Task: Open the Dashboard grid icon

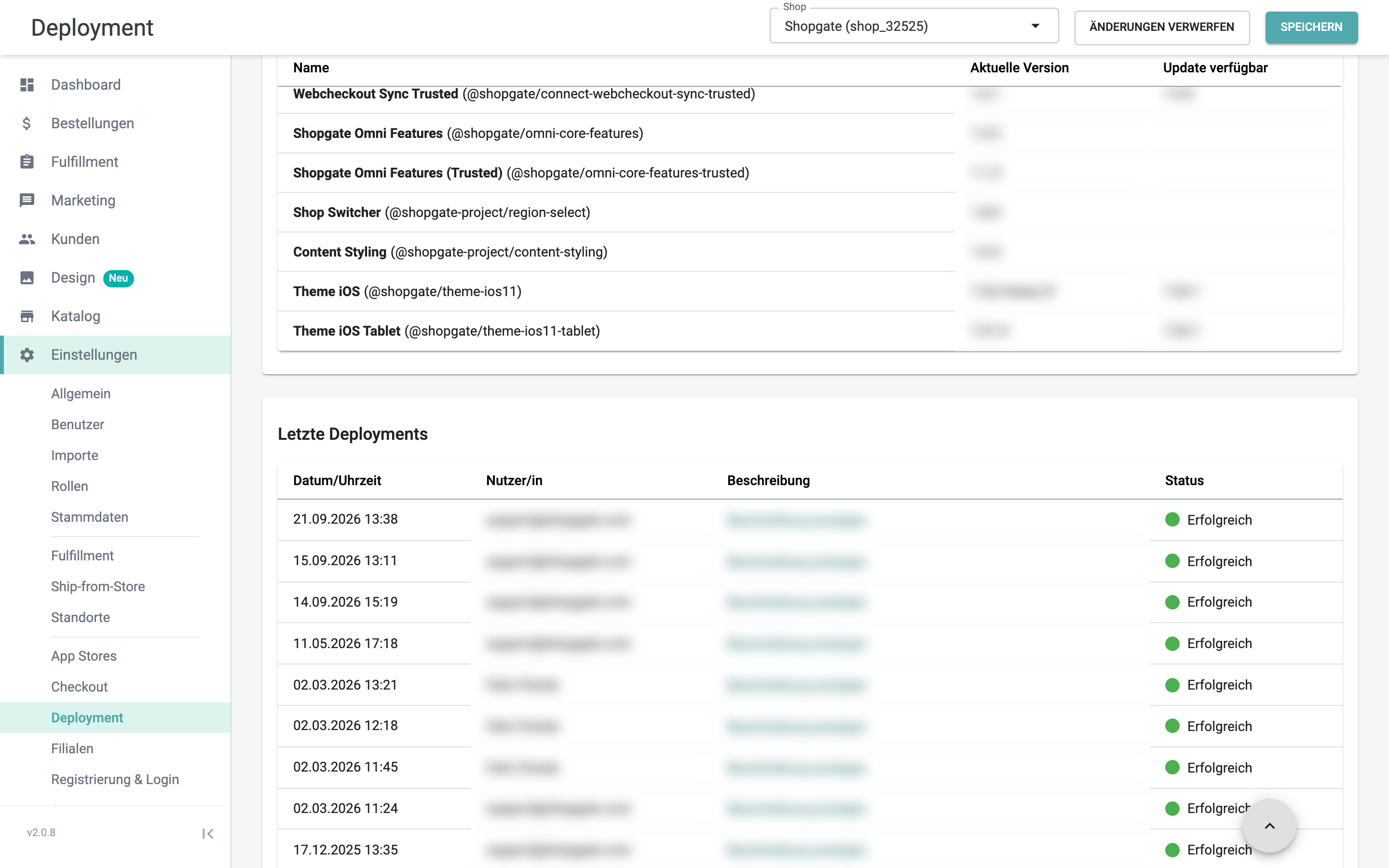Action: (x=27, y=85)
